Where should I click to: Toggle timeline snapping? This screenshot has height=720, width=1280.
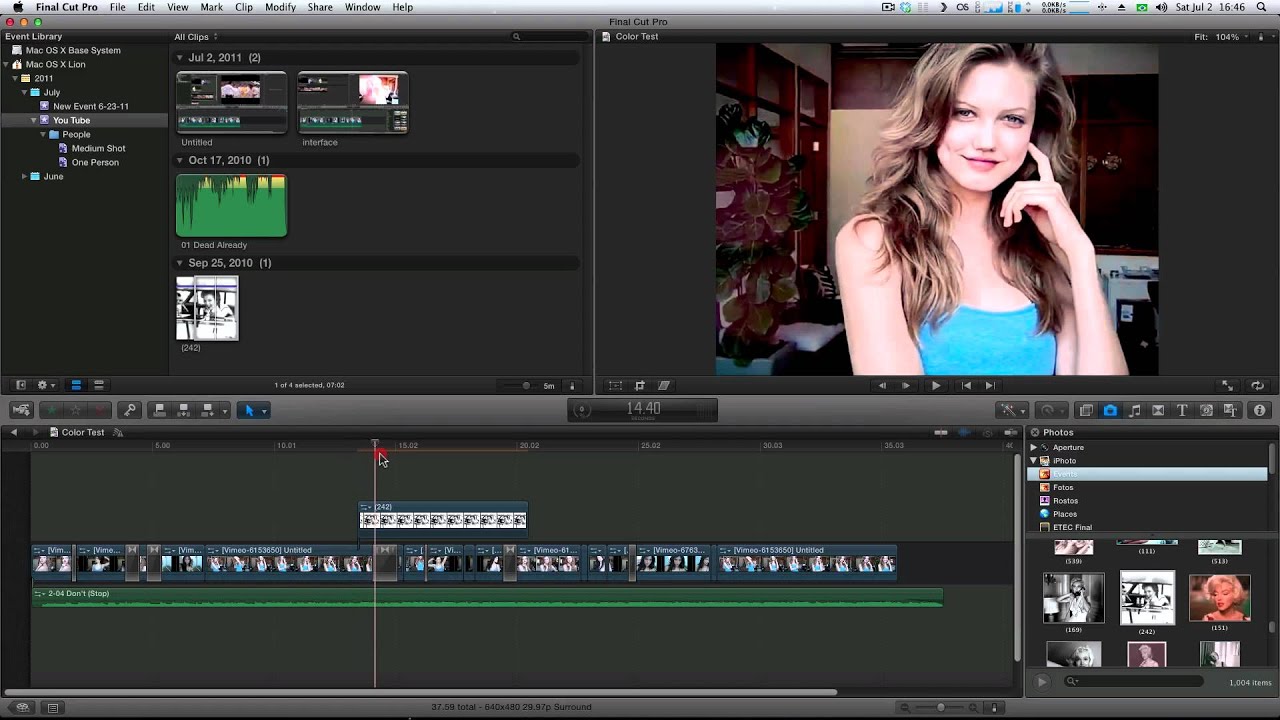(1011, 432)
